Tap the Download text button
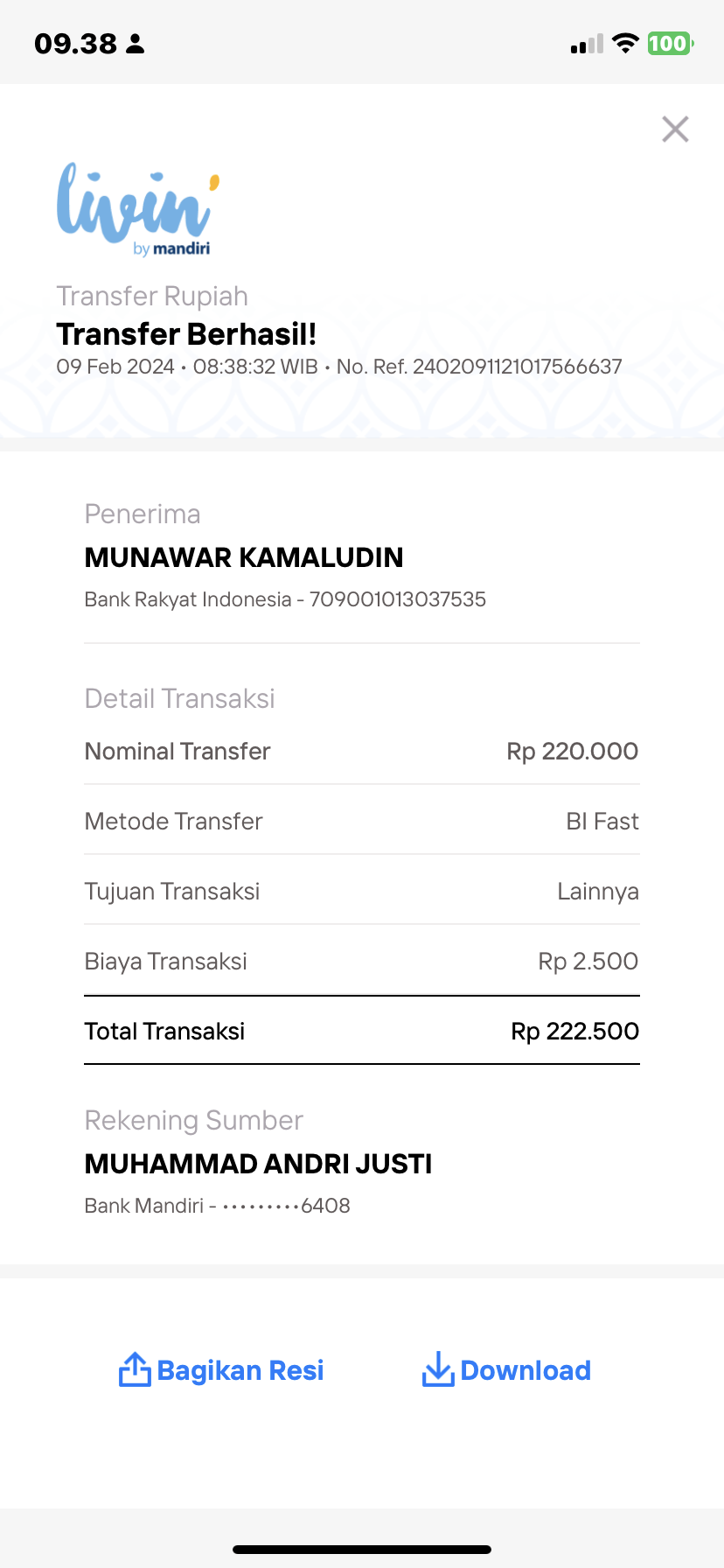 526,1370
